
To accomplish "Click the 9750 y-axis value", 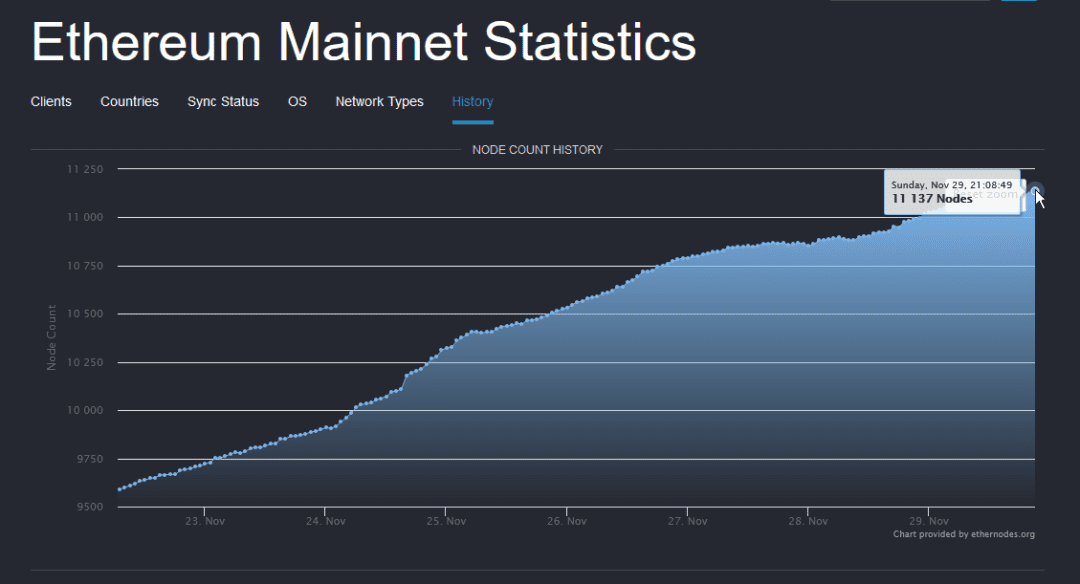I will [x=90, y=459].
